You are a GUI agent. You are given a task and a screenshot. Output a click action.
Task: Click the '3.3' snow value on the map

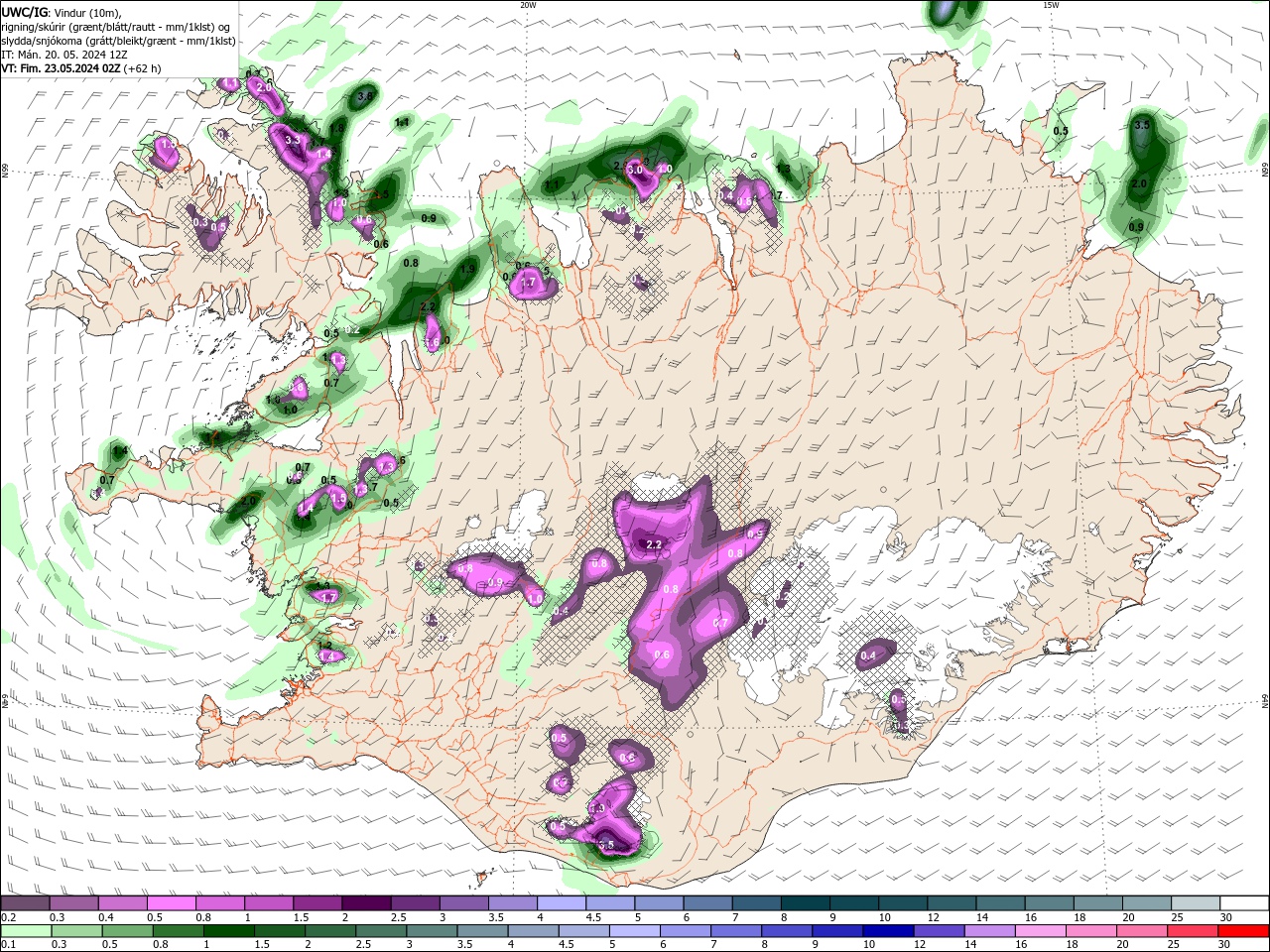(x=293, y=141)
